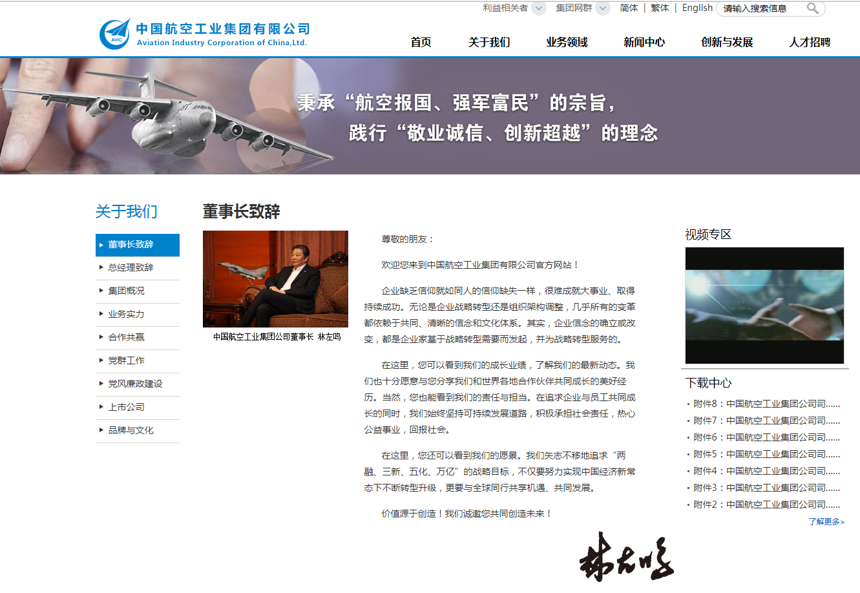Click the handwritten signature image

coord(626,557)
